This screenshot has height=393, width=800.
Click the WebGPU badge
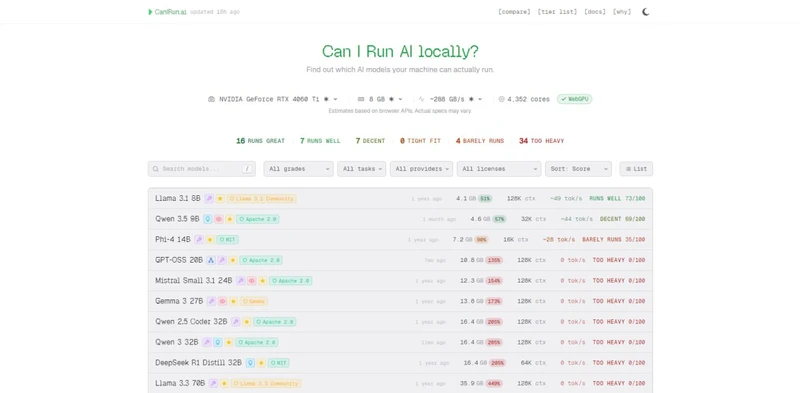[574, 99]
